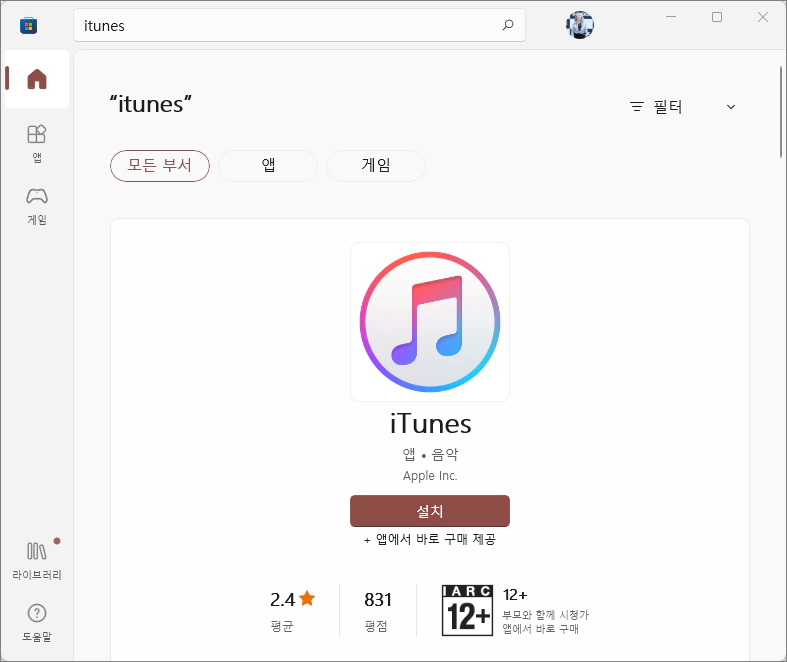Select the Apps (앱) filter tab
The height and width of the screenshot is (662, 787).
268,166
